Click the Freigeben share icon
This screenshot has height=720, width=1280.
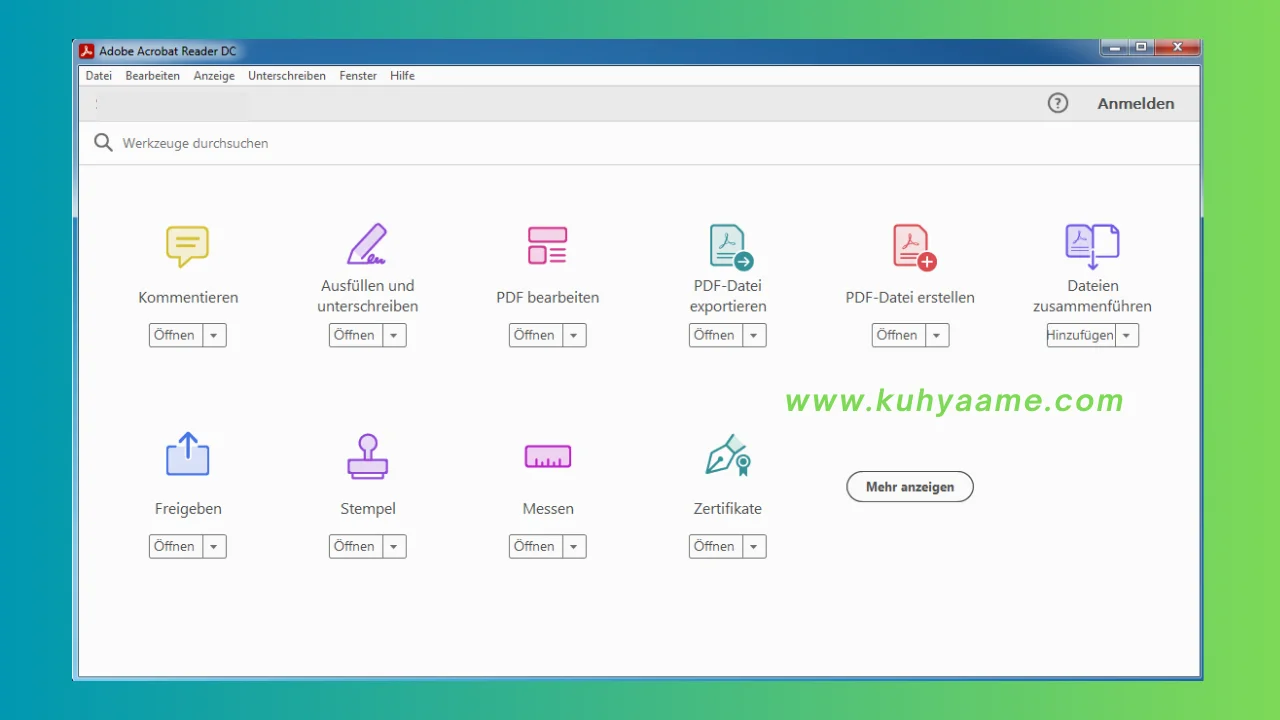(187, 454)
